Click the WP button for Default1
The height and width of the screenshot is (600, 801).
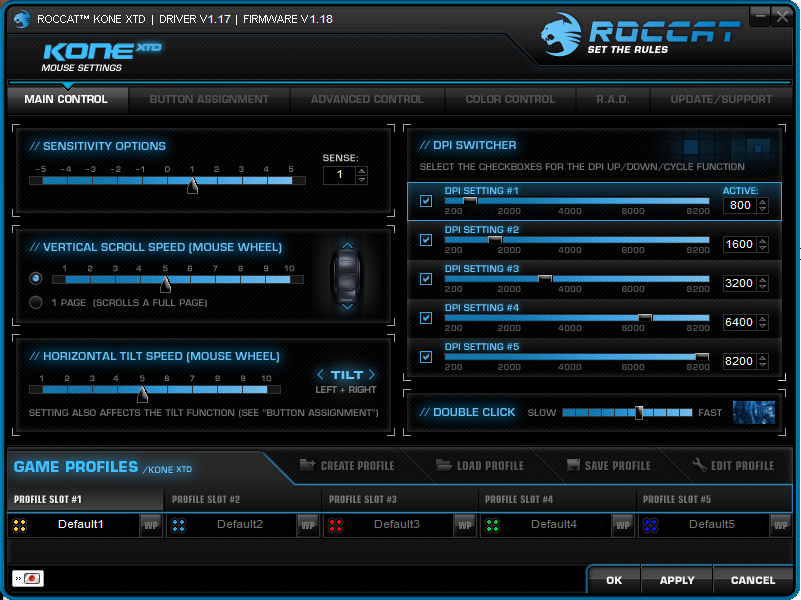[151, 525]
